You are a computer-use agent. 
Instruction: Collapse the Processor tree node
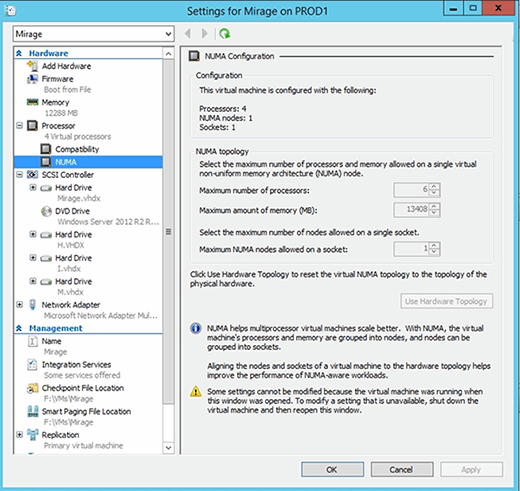(20, 126)
